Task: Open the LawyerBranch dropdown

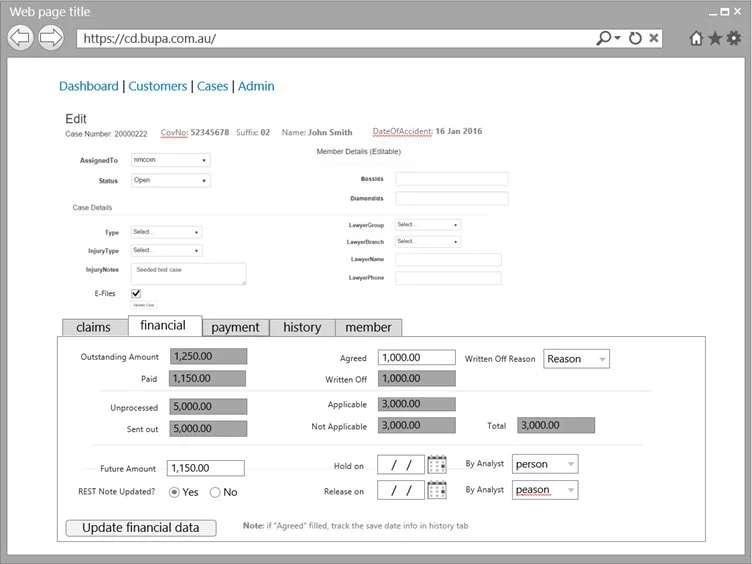Action: click(x=428, y=241)
